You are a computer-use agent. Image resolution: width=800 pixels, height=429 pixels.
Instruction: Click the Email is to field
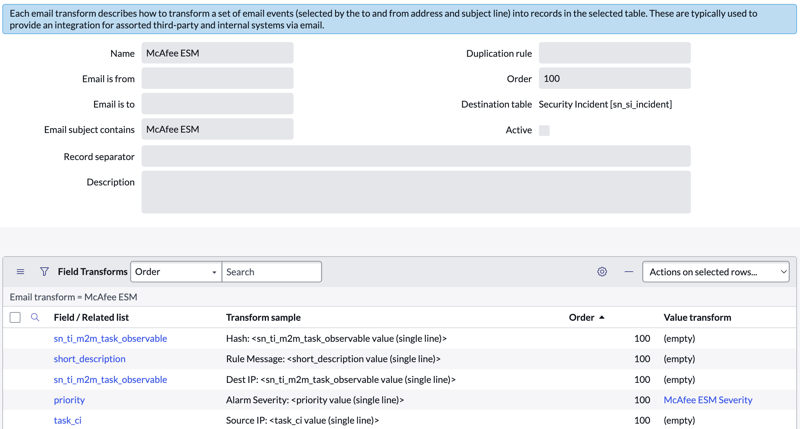tap(217, 104)
